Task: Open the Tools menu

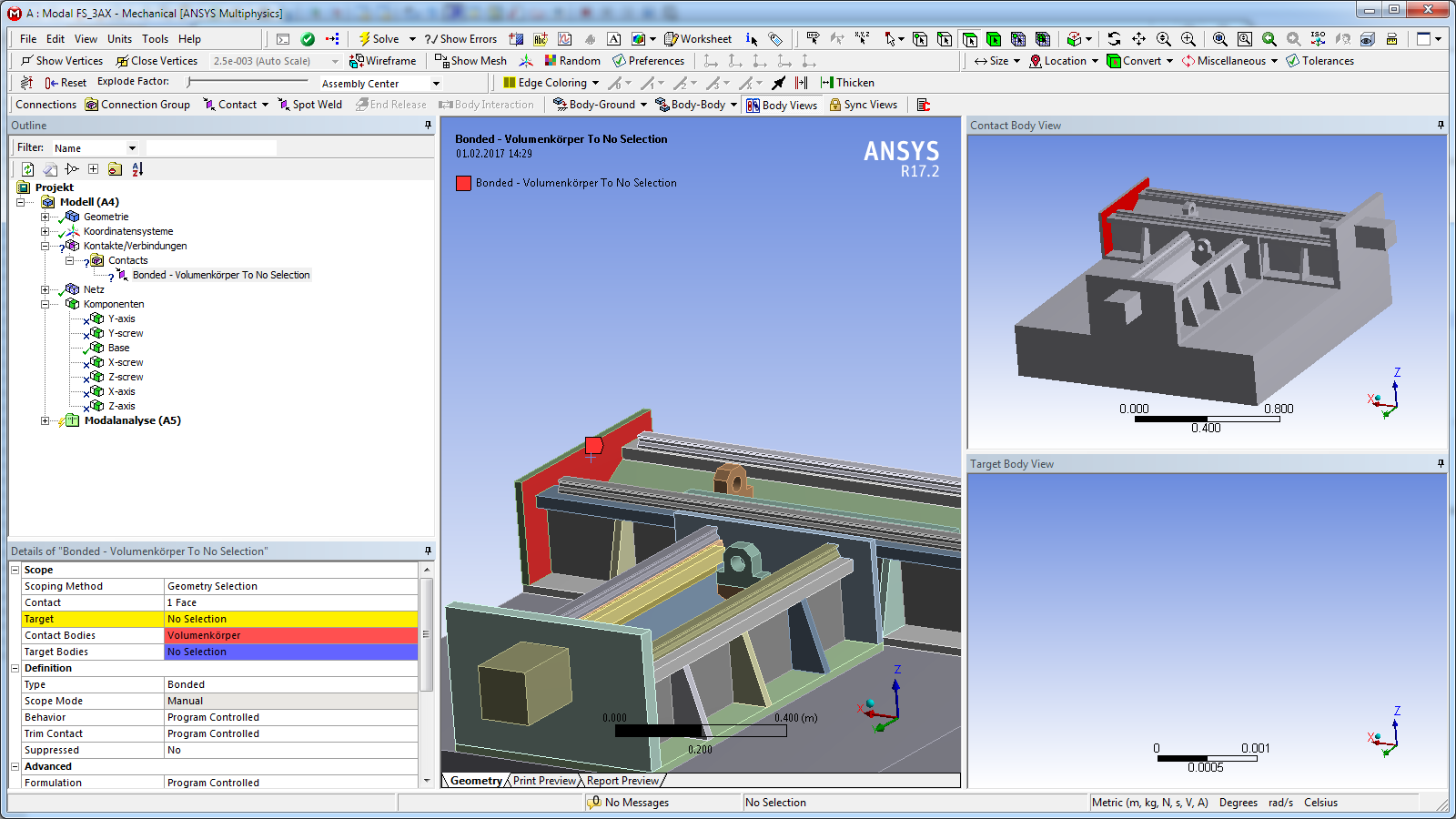Action: tap(155, 39)
